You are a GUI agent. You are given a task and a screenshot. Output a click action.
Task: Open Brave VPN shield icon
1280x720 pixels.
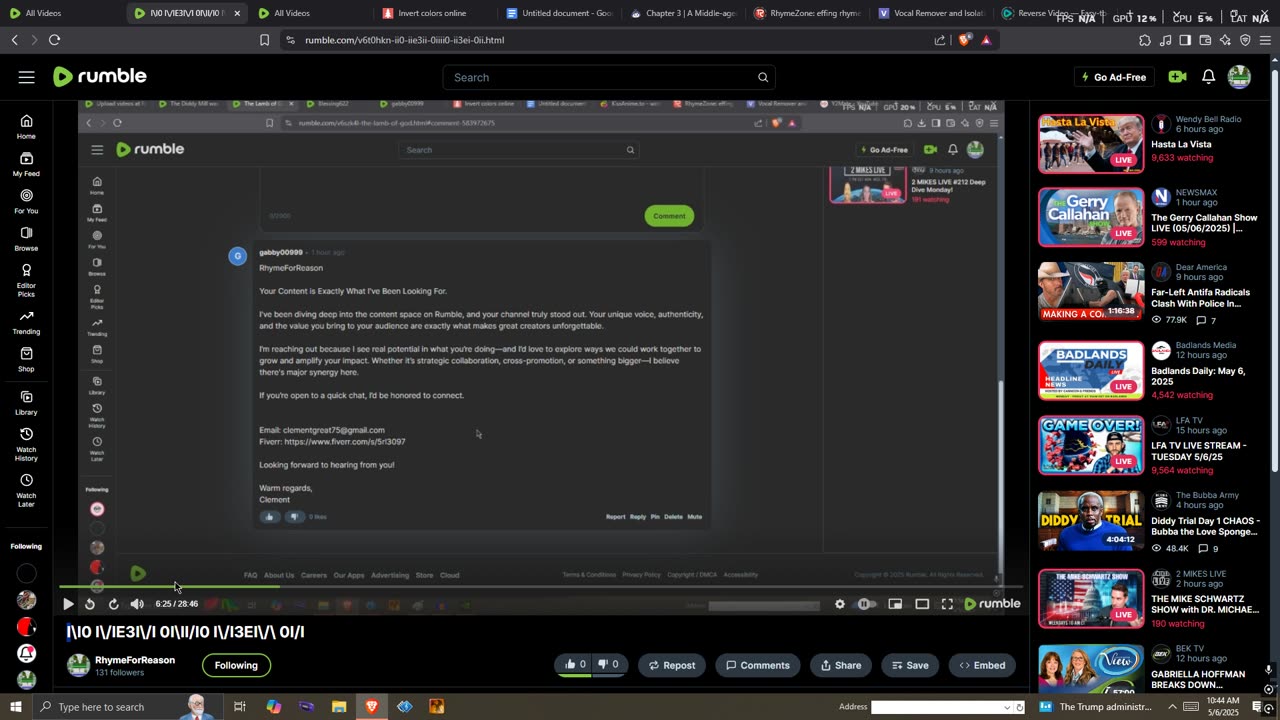click(x=1245, y=40)
